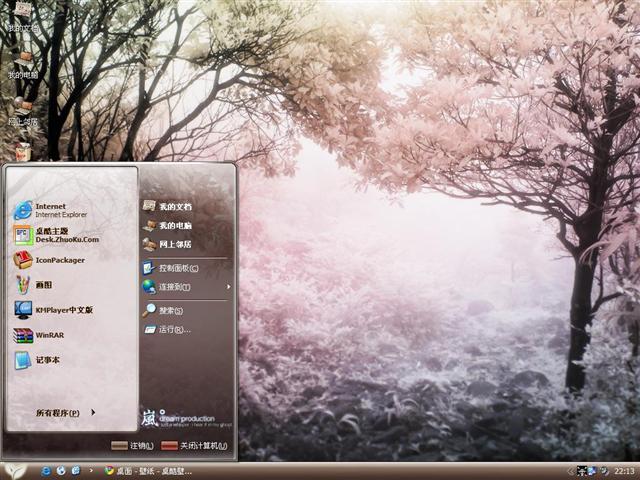Launch 桌酷主题 Desk.ZhuoKu.Com entry

tap(71, 235)
